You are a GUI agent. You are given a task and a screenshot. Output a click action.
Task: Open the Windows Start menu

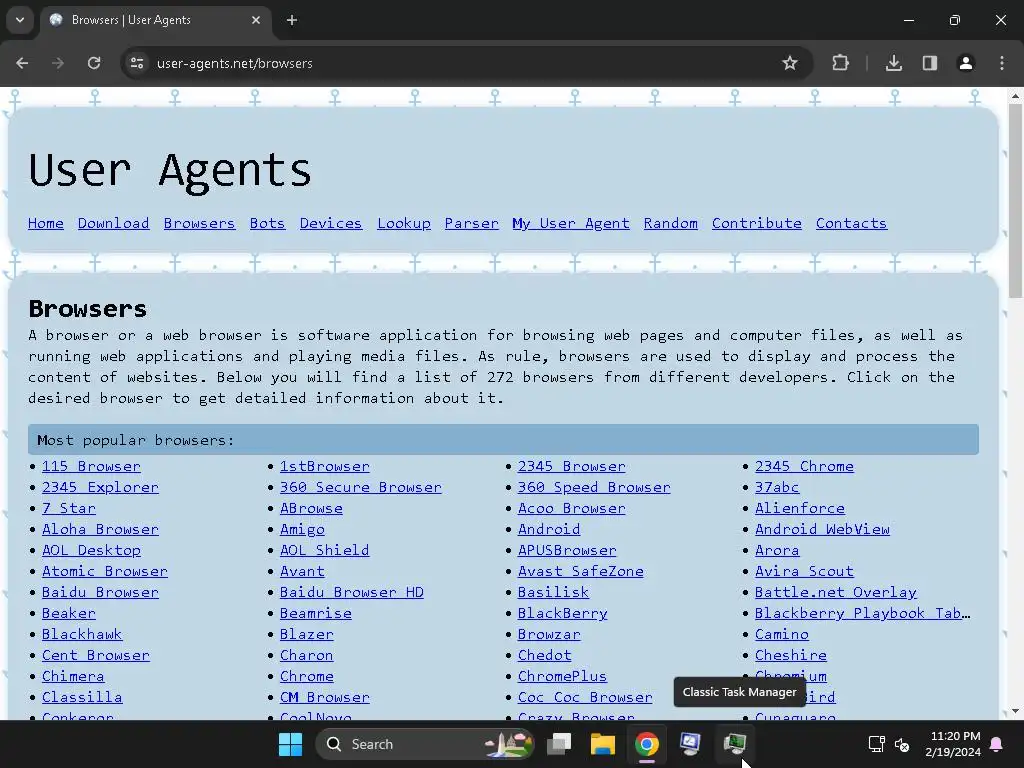click(x=290, y=744)
